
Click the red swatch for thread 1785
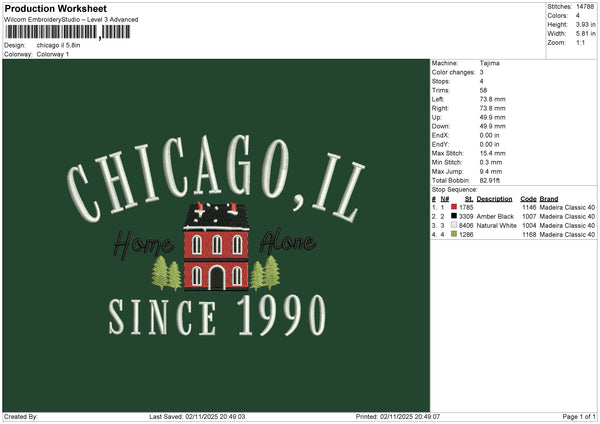(x=454, y=207)
